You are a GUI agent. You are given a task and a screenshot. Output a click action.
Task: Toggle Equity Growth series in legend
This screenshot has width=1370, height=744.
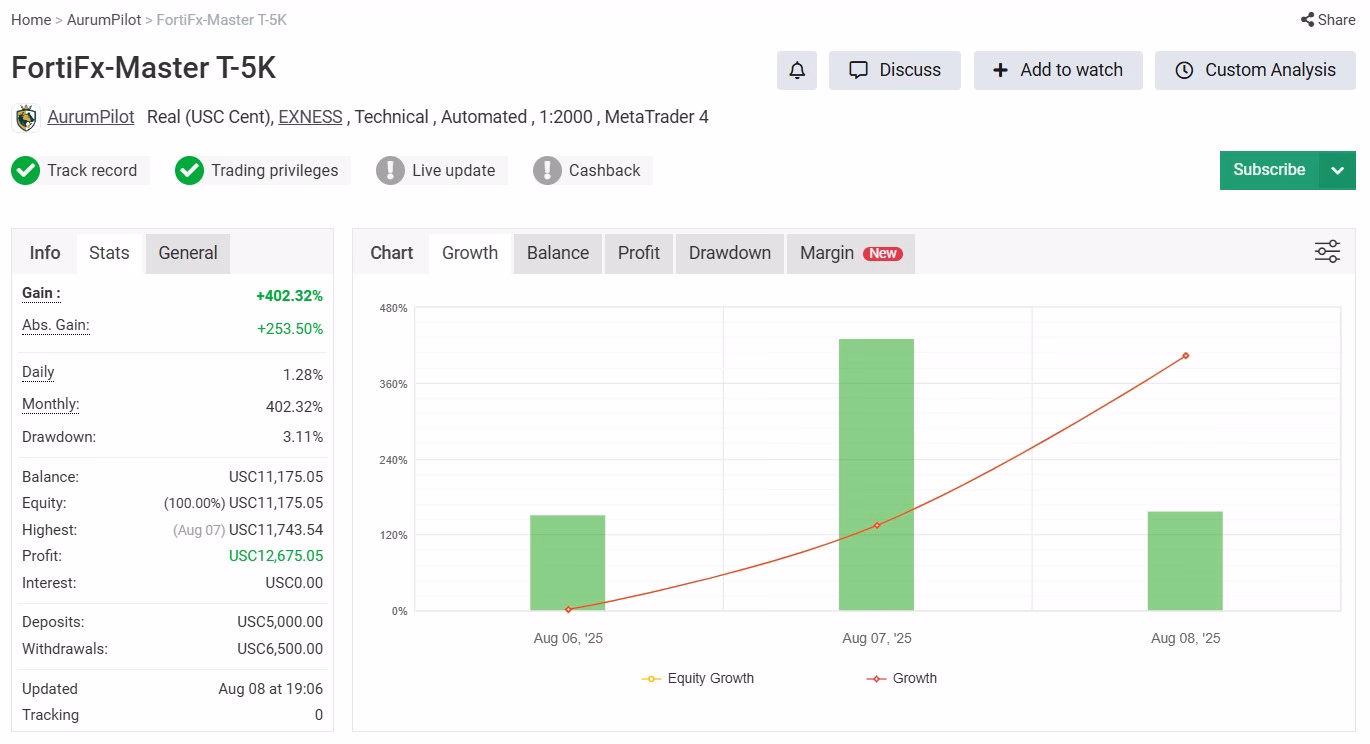click(698, 679)
